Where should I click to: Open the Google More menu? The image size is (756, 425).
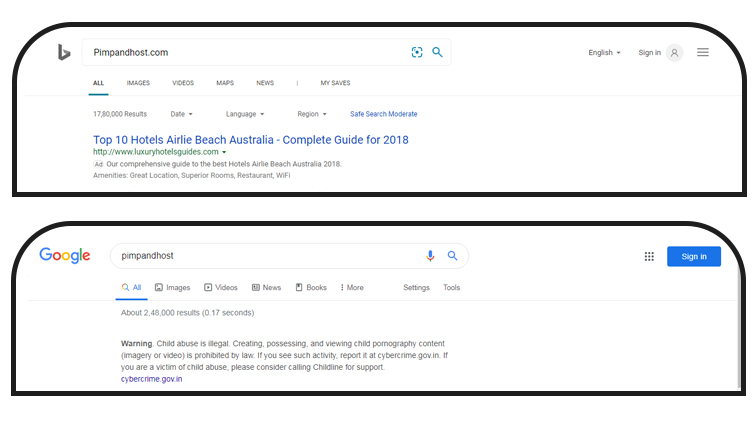(x=352, y=288)
